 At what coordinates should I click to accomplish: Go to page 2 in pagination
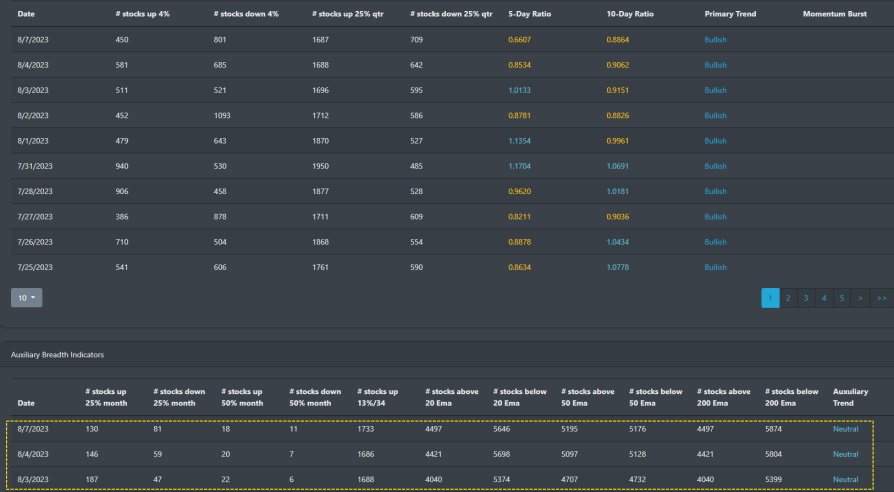(788, 298)
